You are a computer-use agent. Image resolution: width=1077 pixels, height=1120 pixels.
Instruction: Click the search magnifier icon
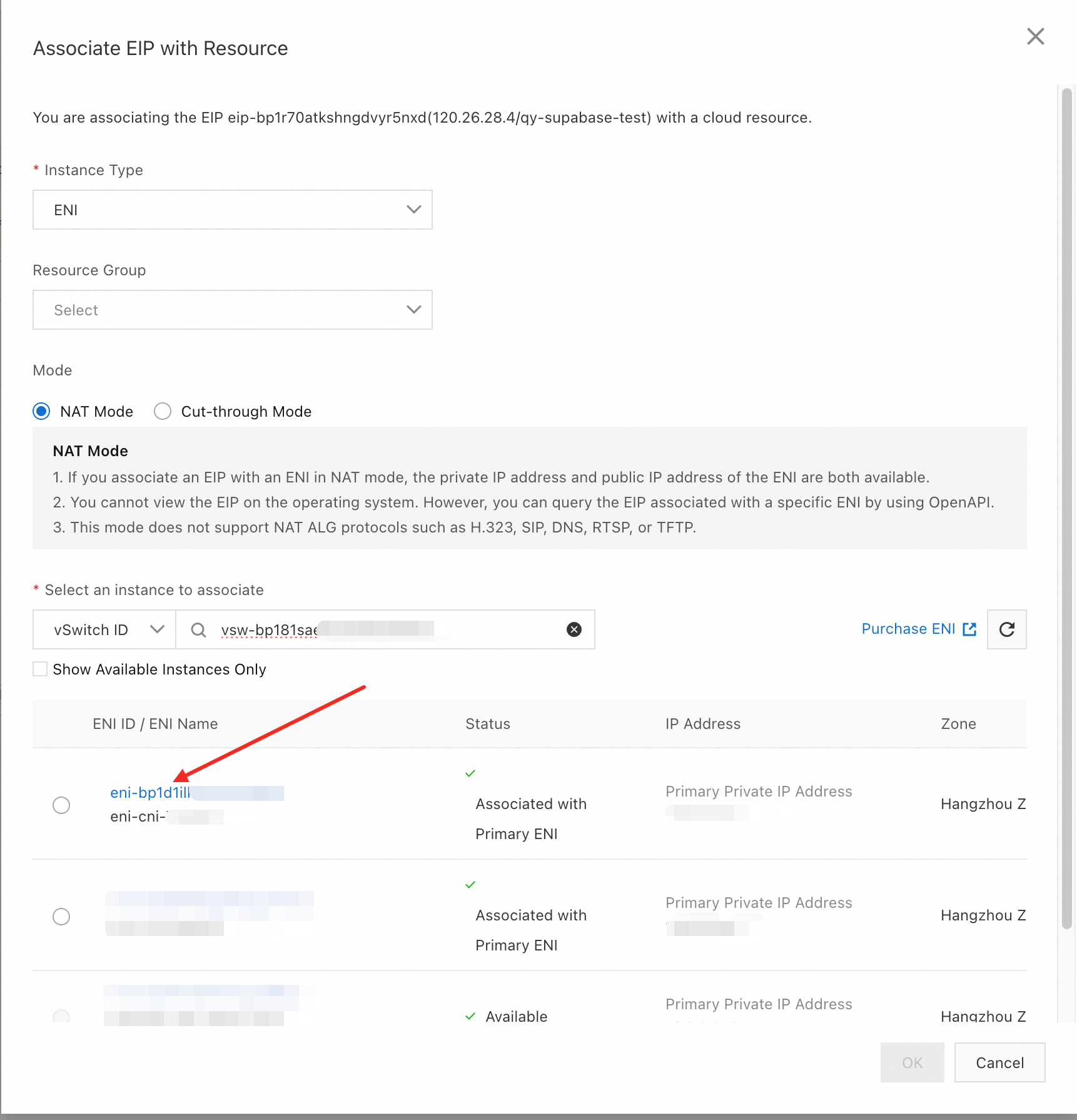(x=198, y=629)
